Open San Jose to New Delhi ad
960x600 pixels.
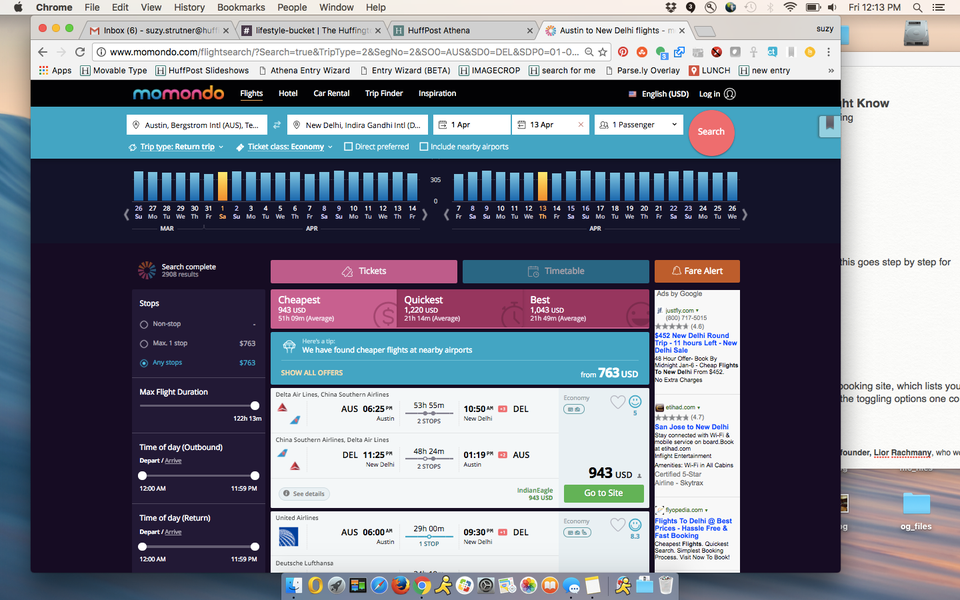pos(692,427)
